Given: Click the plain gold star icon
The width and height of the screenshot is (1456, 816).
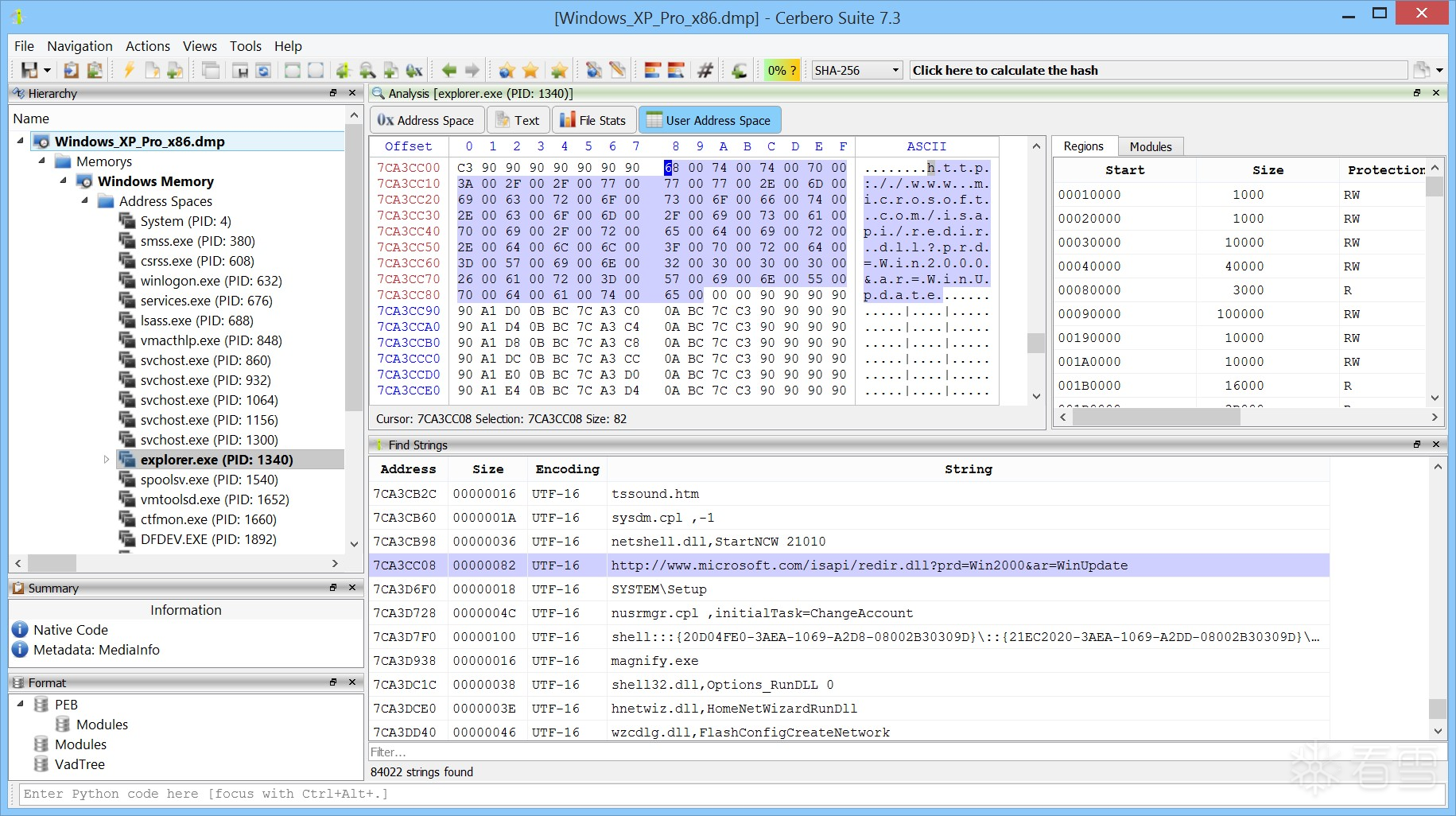Looking at the screenshot, I should tap(530, 71).
